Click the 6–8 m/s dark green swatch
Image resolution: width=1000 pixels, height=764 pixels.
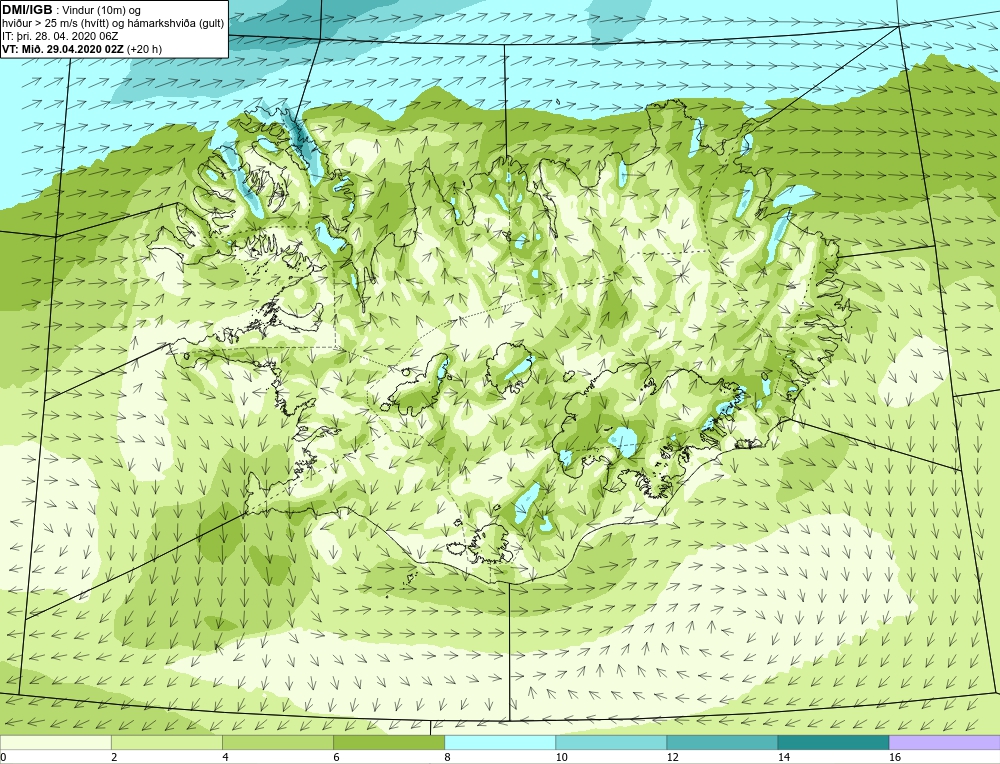[388, 742]
